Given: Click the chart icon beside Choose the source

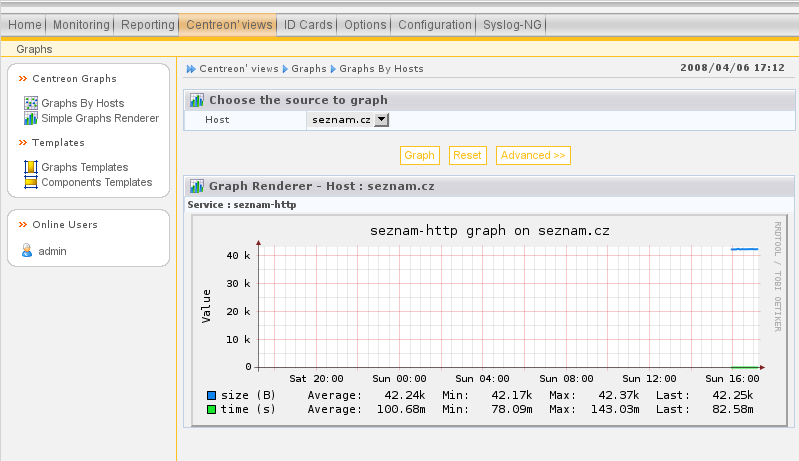Looking at the screenshot, I should 197,100.
